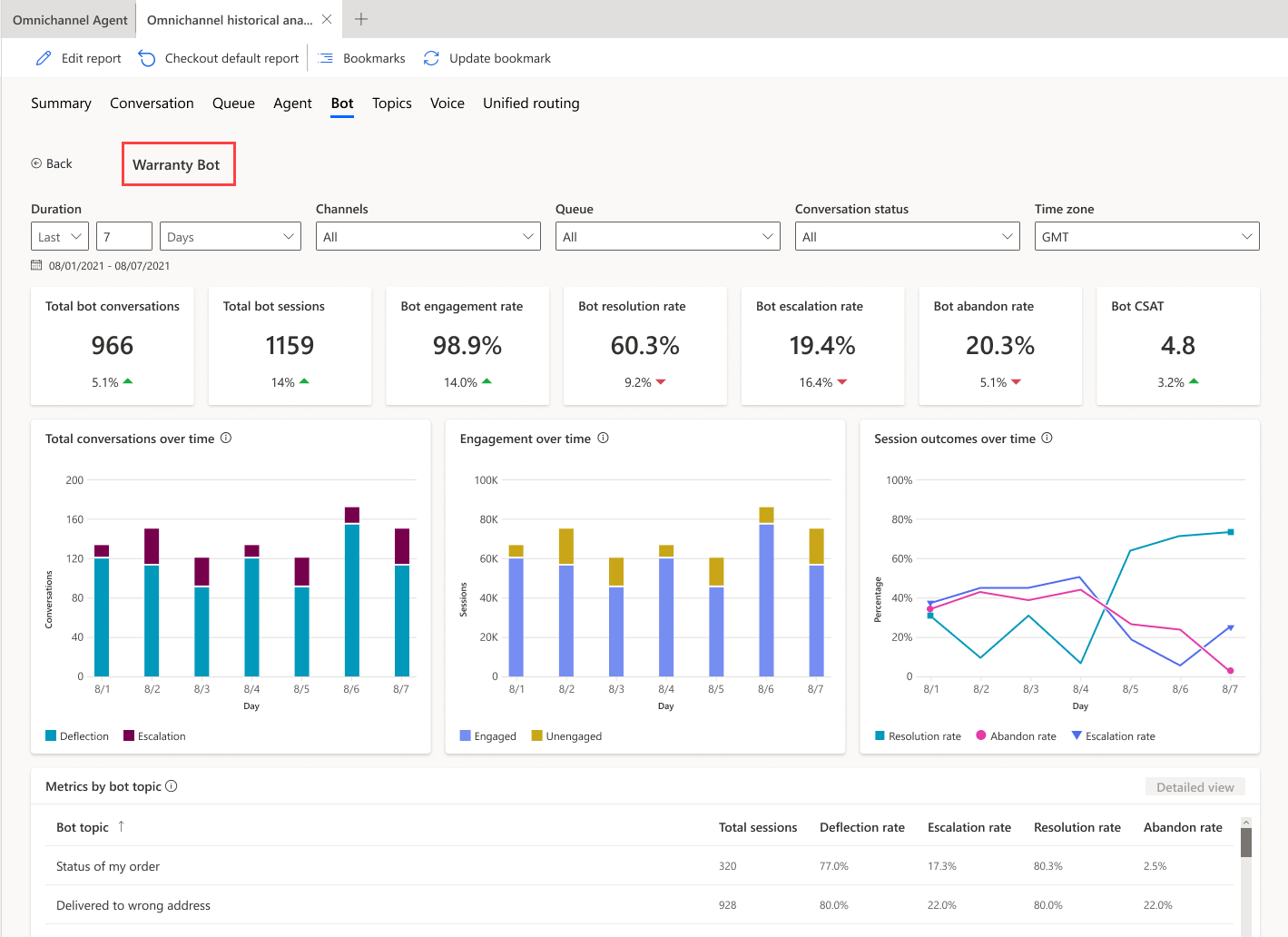Open the Duration Last dropdown
The image size is (1288, 937).
click(x=60, y=236)
